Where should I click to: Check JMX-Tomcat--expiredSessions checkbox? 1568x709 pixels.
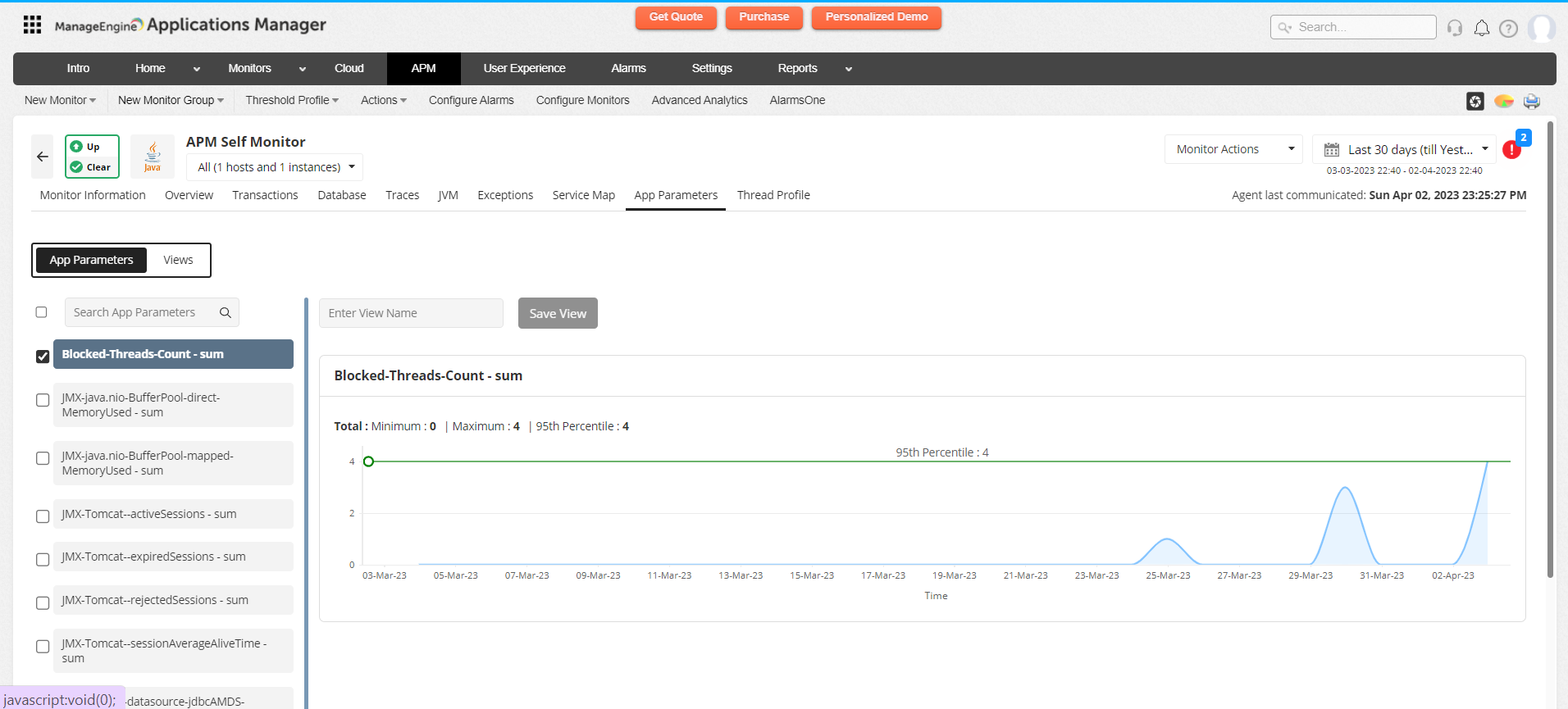43,560
